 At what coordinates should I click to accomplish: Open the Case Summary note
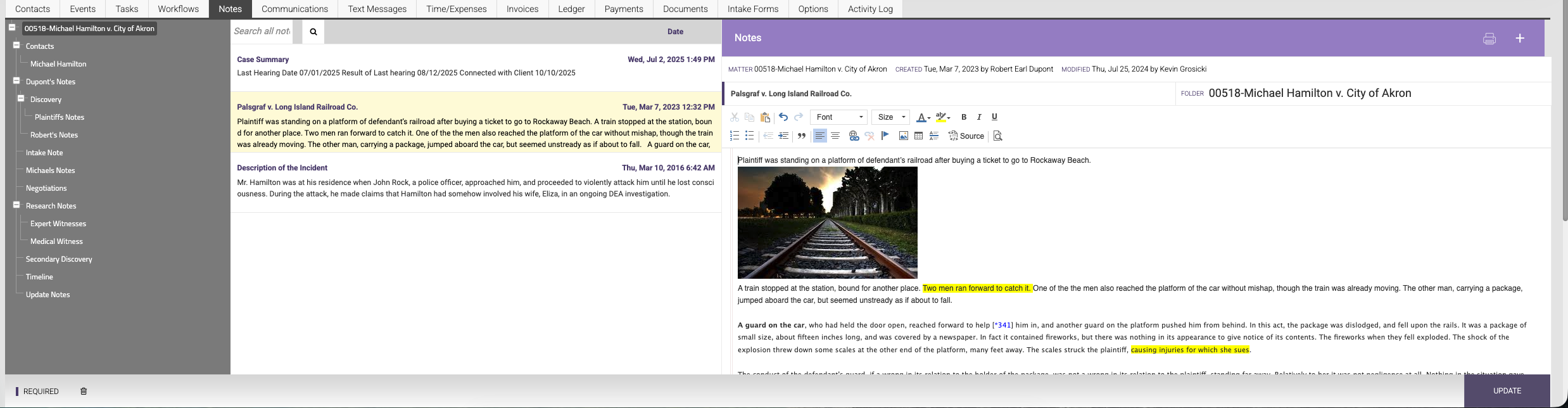(x=476, y=67)
